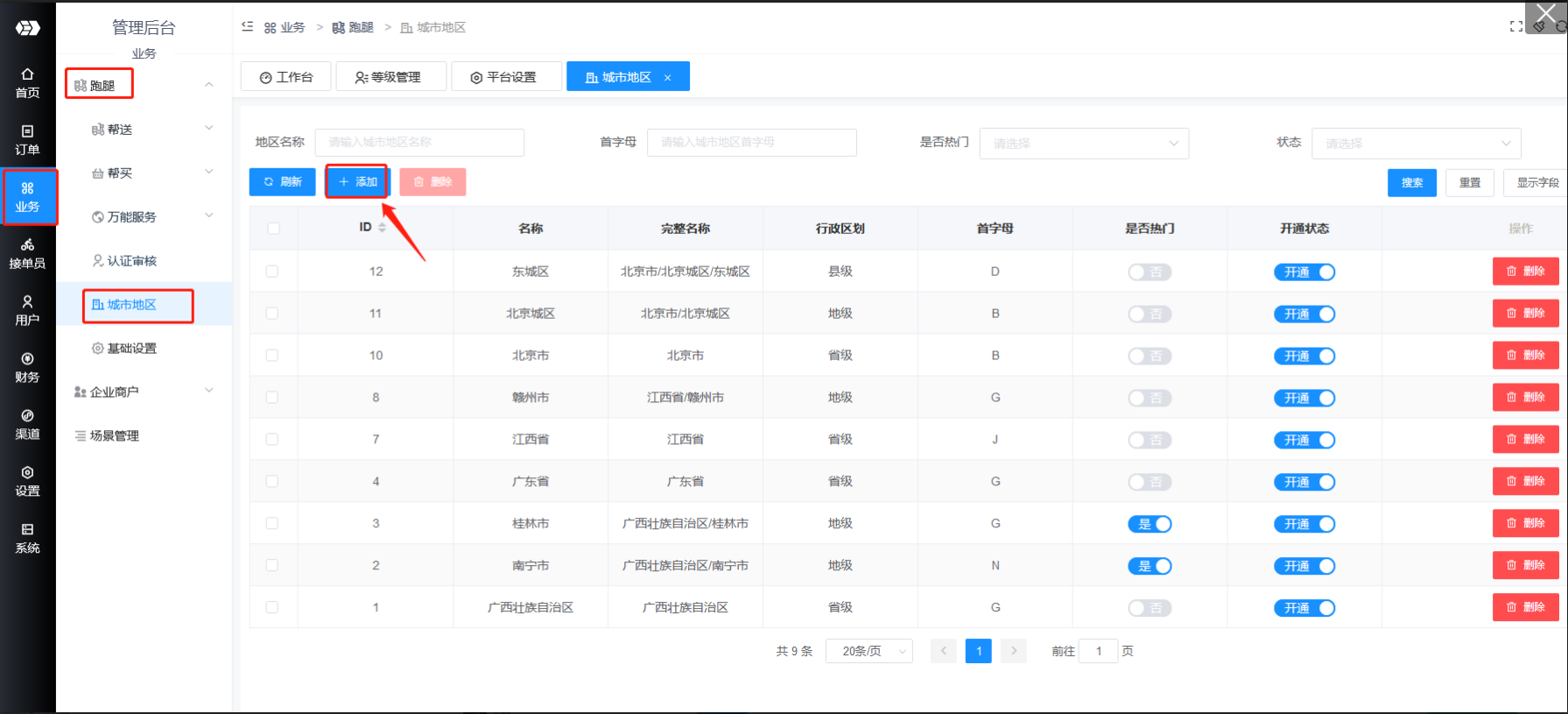1568x714 pixels.
Task: Open the 订单 orders icon in sidebar
Action: coord(27,139)
